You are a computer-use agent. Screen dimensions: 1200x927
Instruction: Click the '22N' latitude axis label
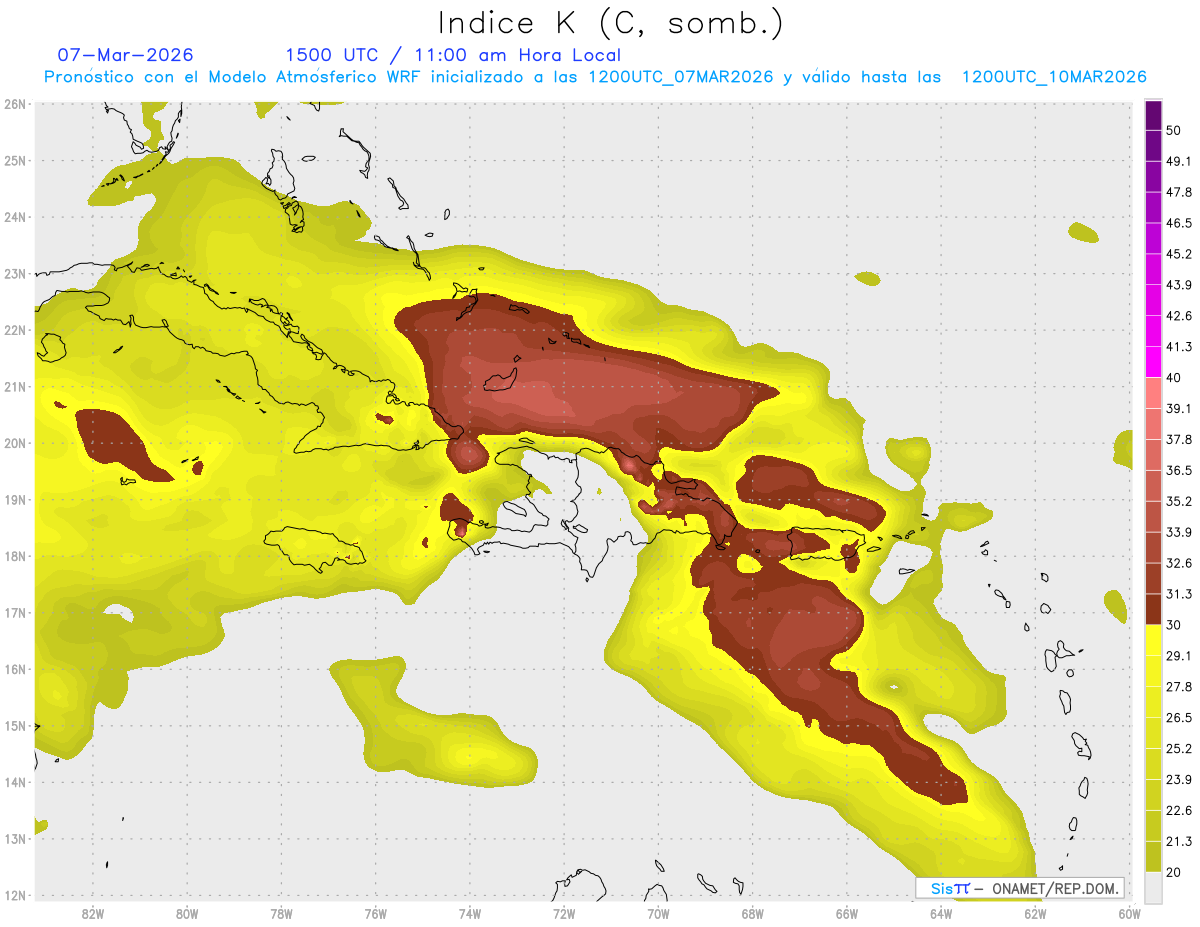click(x=15, y=330)
